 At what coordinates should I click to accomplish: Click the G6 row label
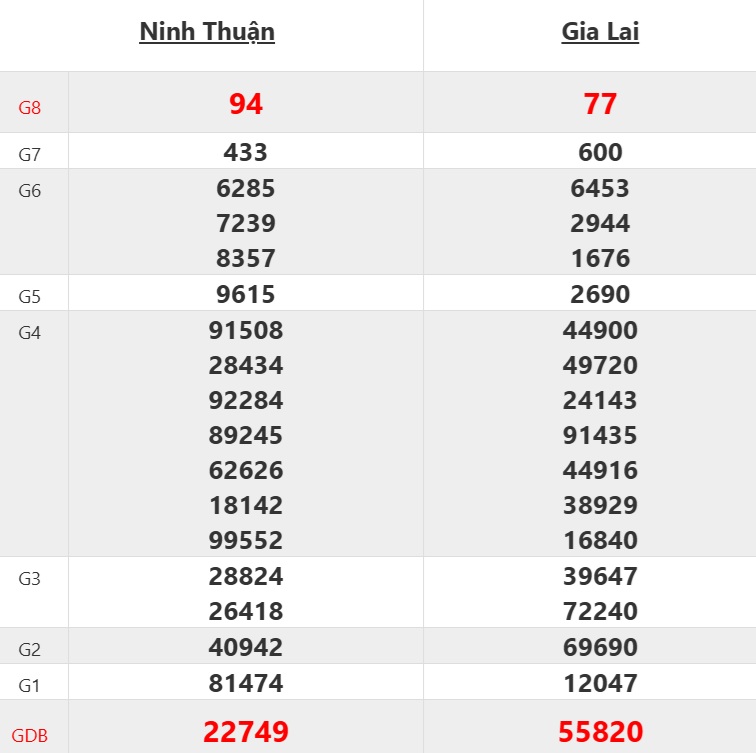pyautogui.click(x=30, y=191)
